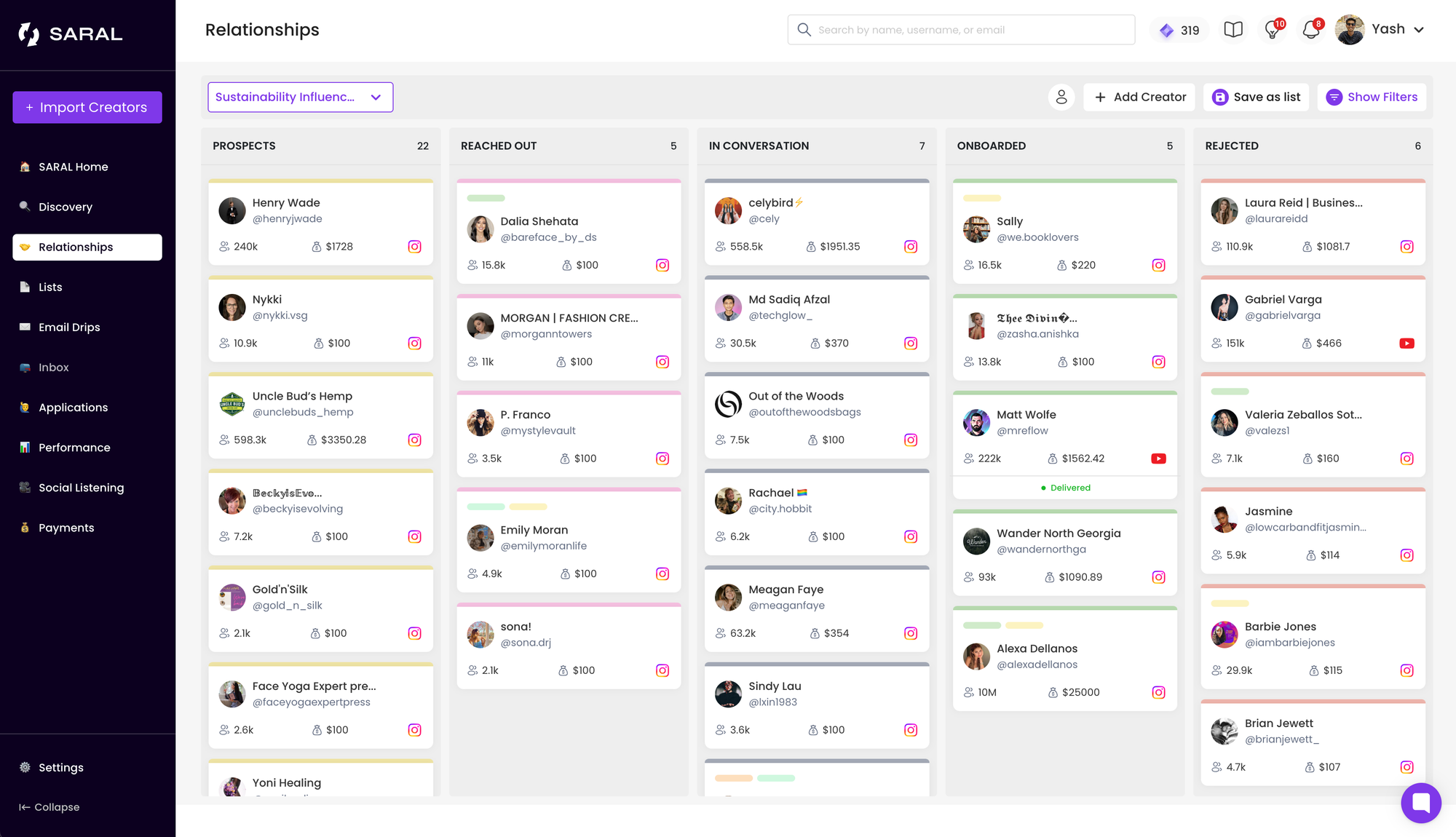Click Instagram icon on Dalia Shehata card
The width and height of the screenshot is (1456, 837).
click(662, 266)
